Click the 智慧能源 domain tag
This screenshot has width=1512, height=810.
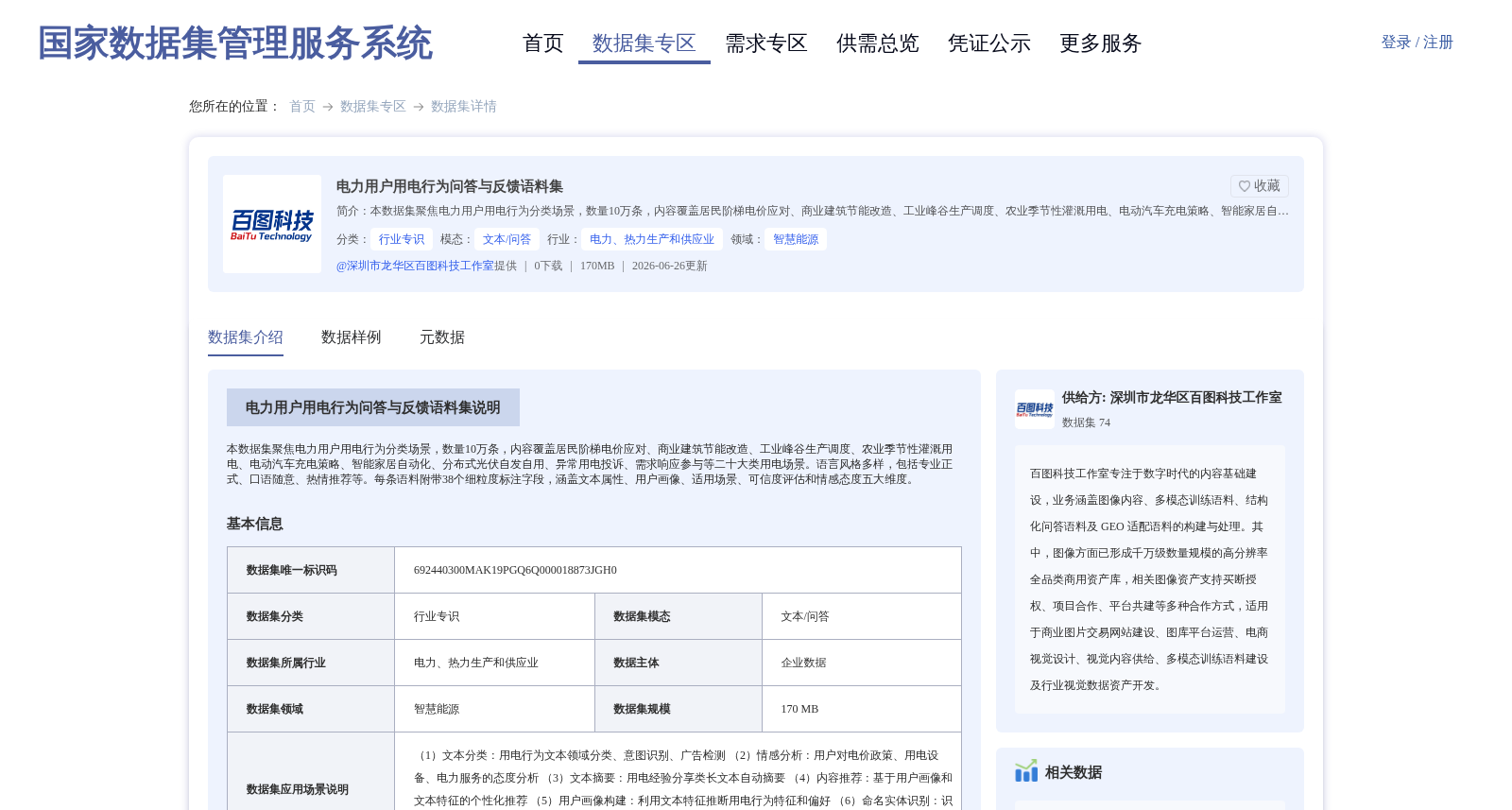pos(796,239)
